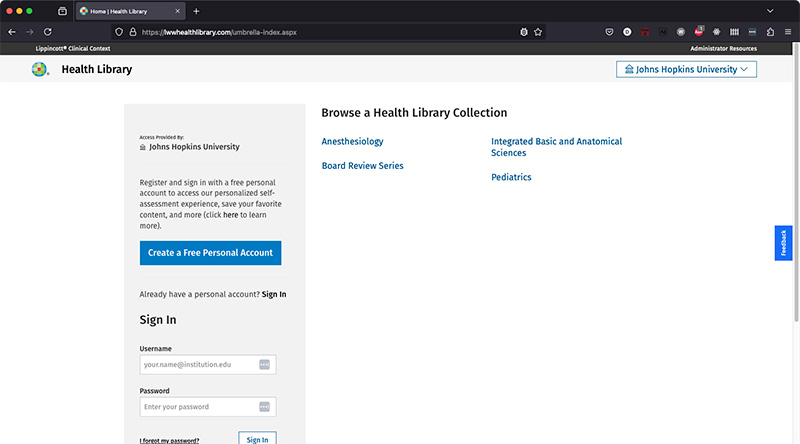Click the teal rectangular extension icon
The image size is (800, 444).
click(752, 32)
